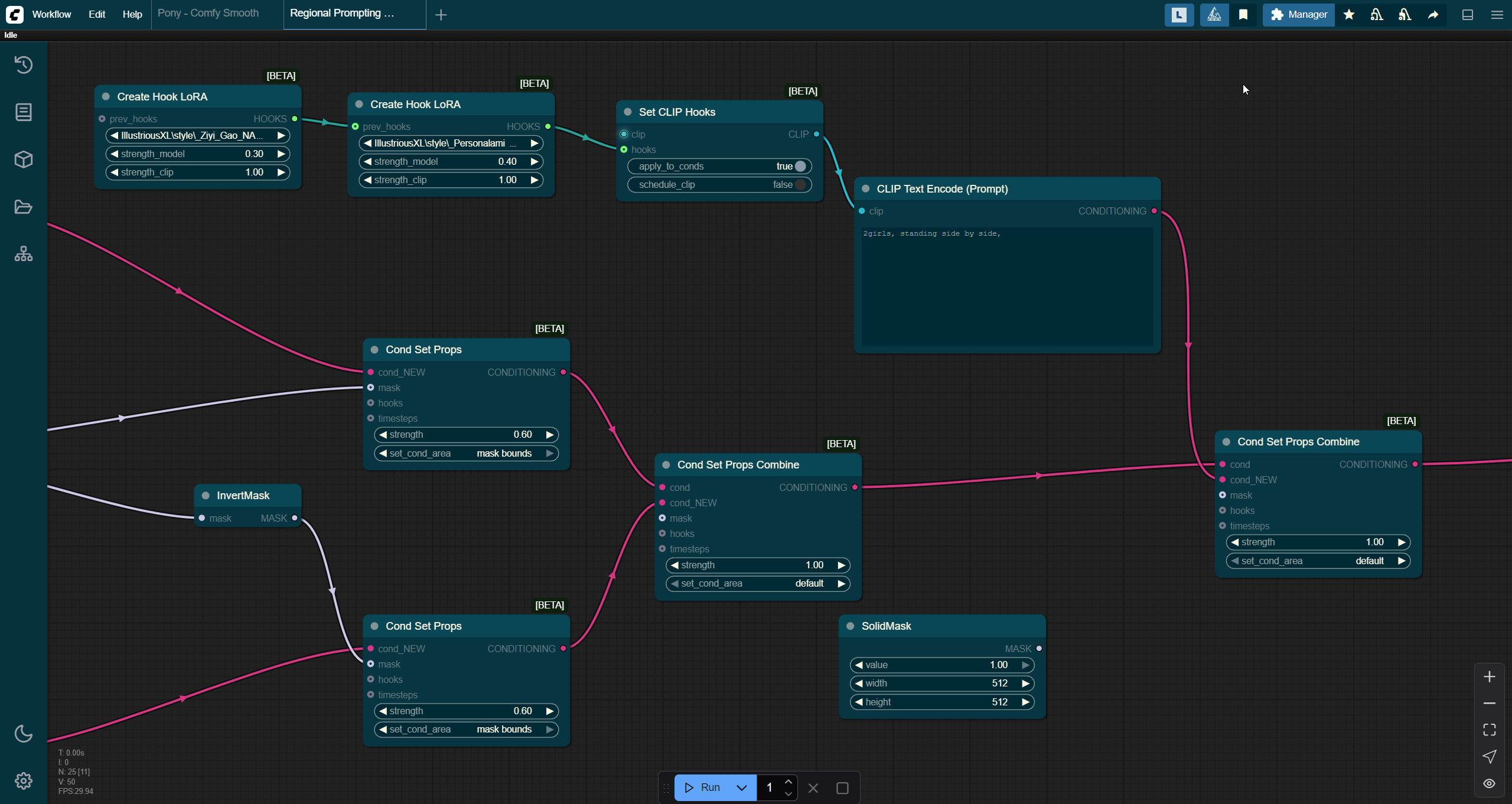Open the Edit menu
The height and width of the screenshot is (804, 1512).
pyautogui.click(x=97, y=14)
